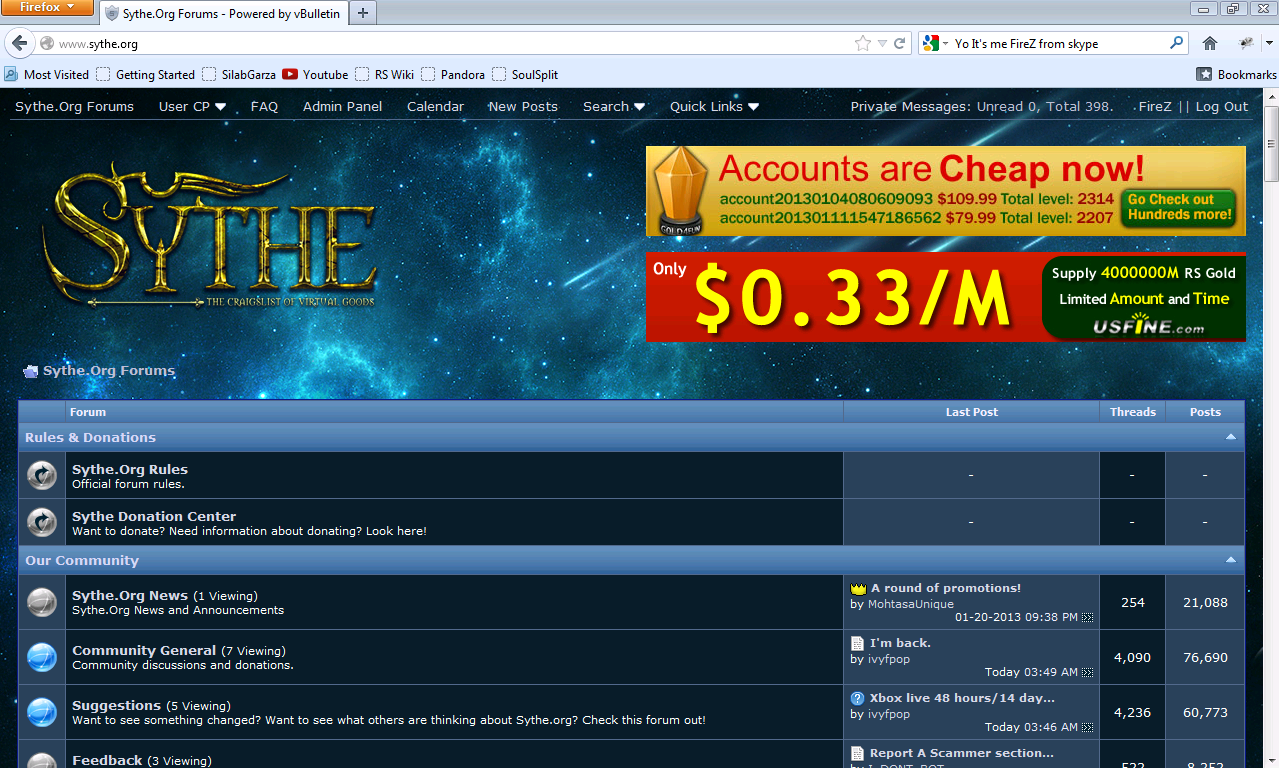1279x768 pixels.
Task: Collapse the Rules & Donations category
Action: click(x=1231, y=437)
